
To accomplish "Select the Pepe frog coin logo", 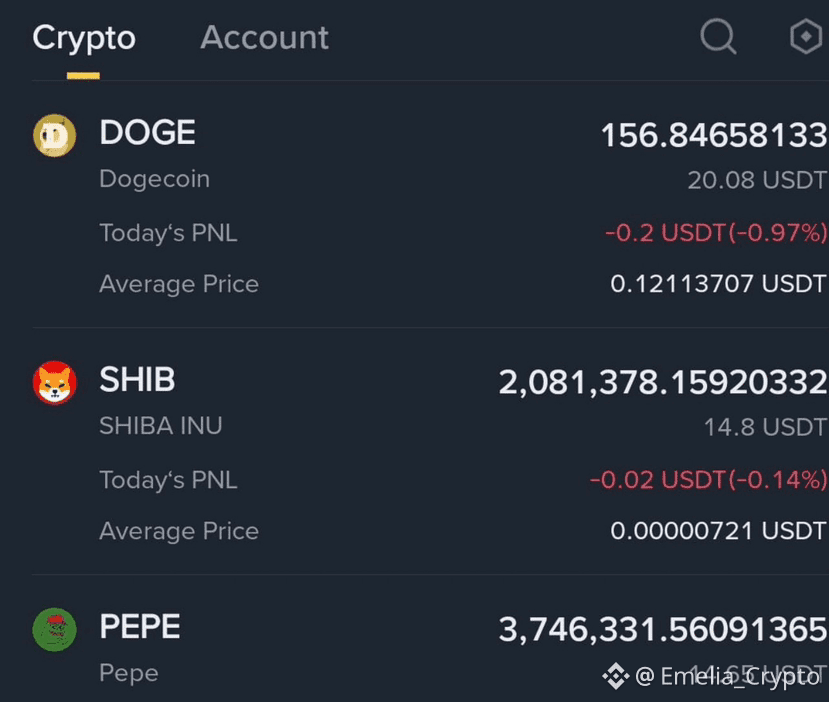I will pyautogui.click(x=54, y=630).
